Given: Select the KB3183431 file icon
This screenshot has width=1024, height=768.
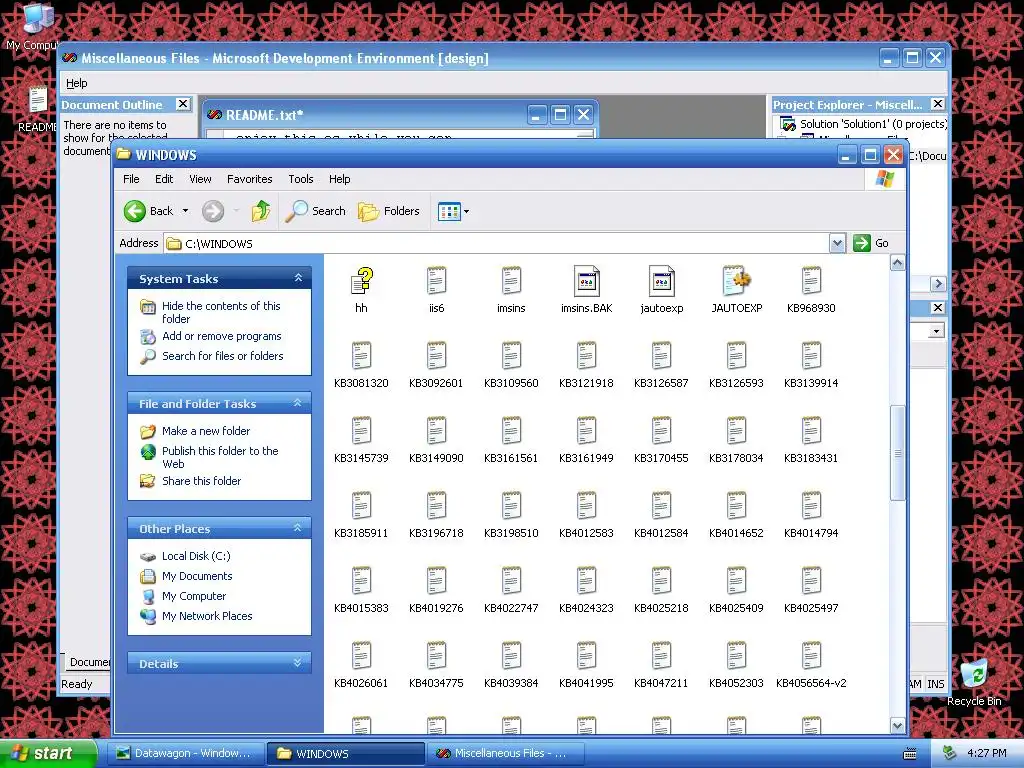Looking at the screenshot, I should click(x=811, y=432).
